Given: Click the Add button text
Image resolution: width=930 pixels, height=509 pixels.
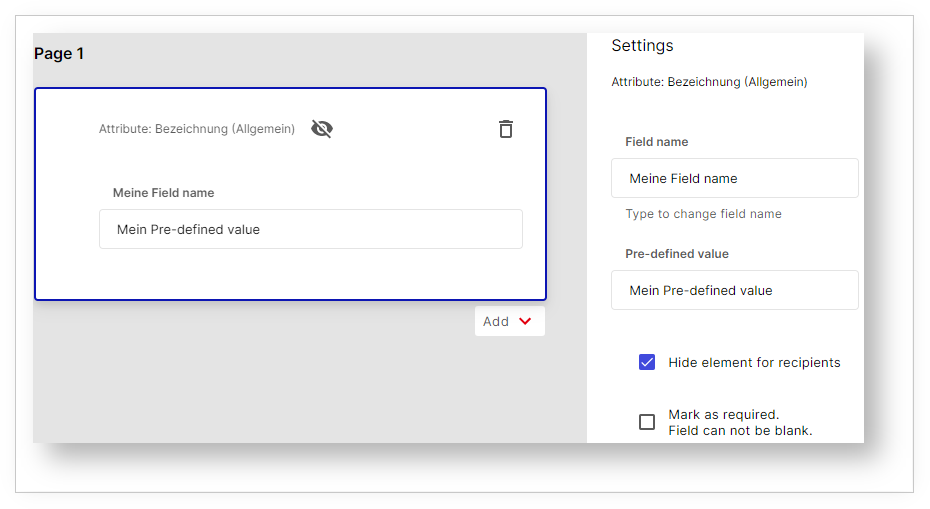Looking at the screenshot, I should (x=496, y=322).
